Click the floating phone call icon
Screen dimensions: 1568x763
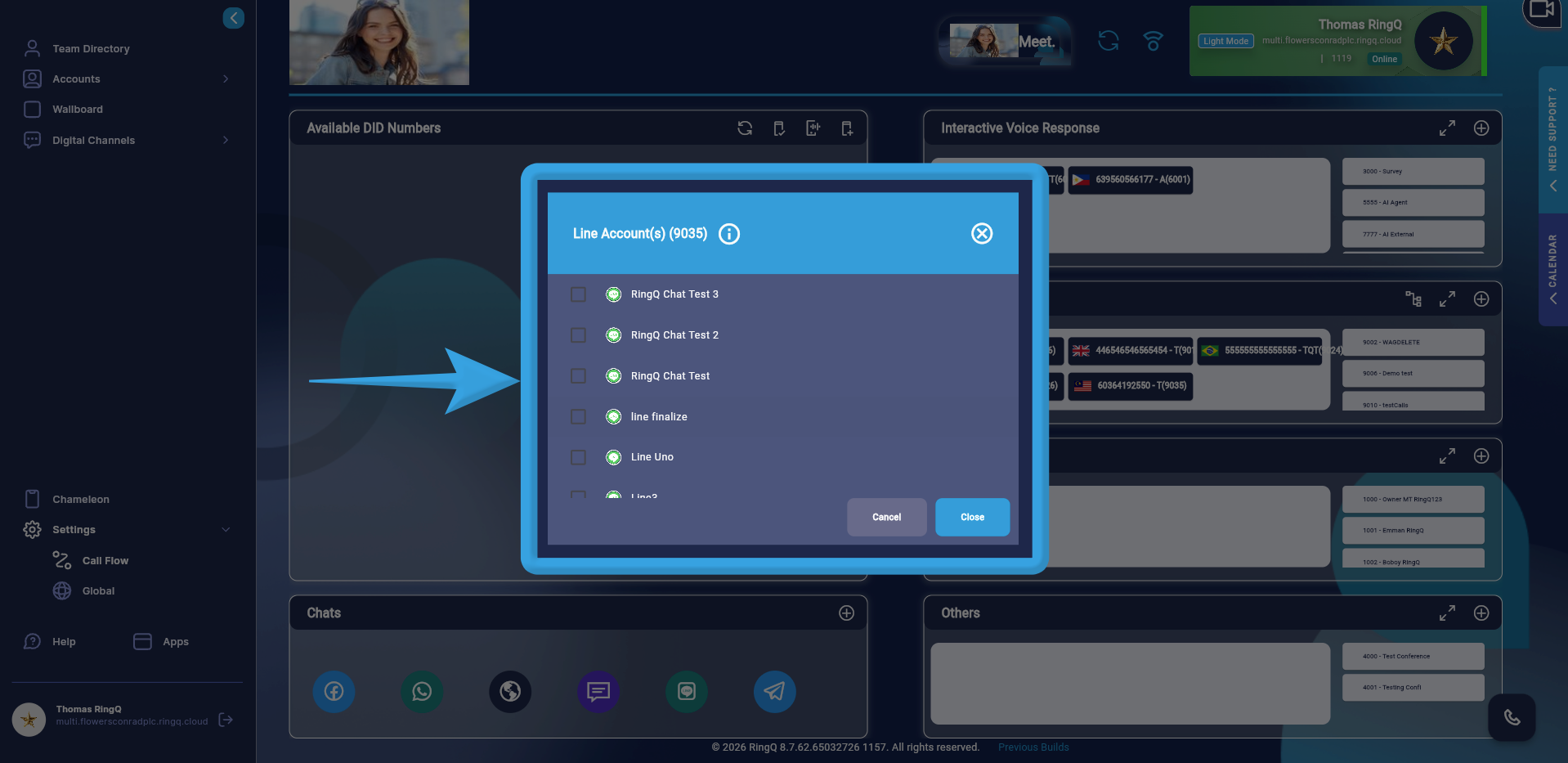click(x=1512, y=717)
